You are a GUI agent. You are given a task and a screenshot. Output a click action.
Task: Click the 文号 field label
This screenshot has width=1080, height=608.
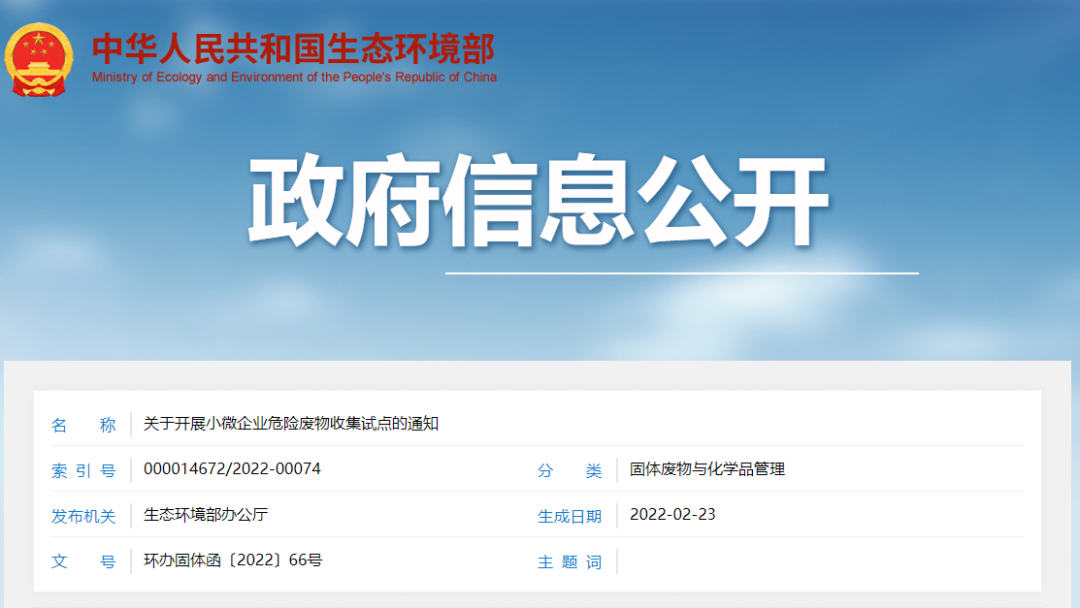(83, 562)
